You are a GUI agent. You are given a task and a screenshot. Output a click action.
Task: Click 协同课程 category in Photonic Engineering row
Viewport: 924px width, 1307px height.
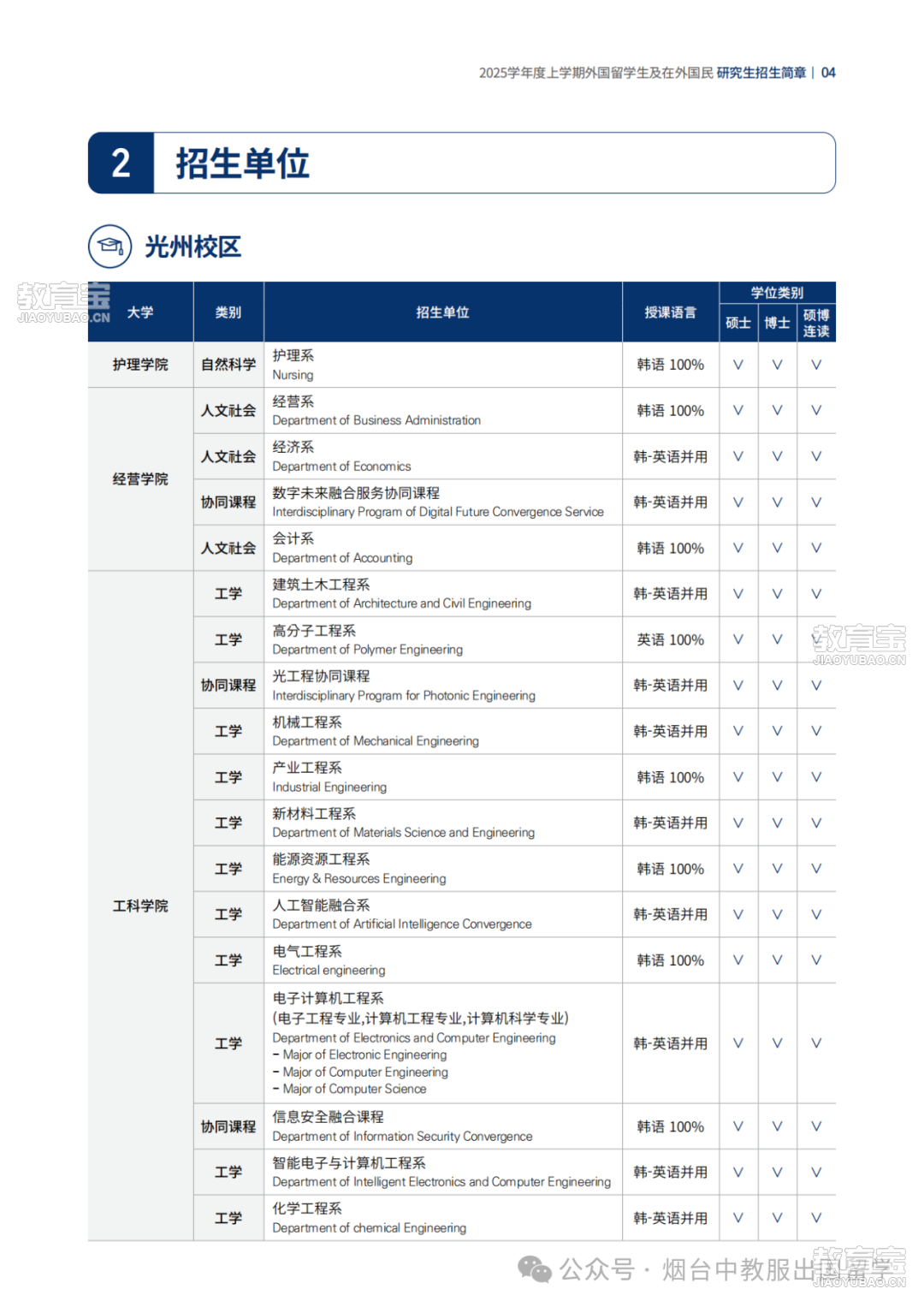click(x=228, y=686)
